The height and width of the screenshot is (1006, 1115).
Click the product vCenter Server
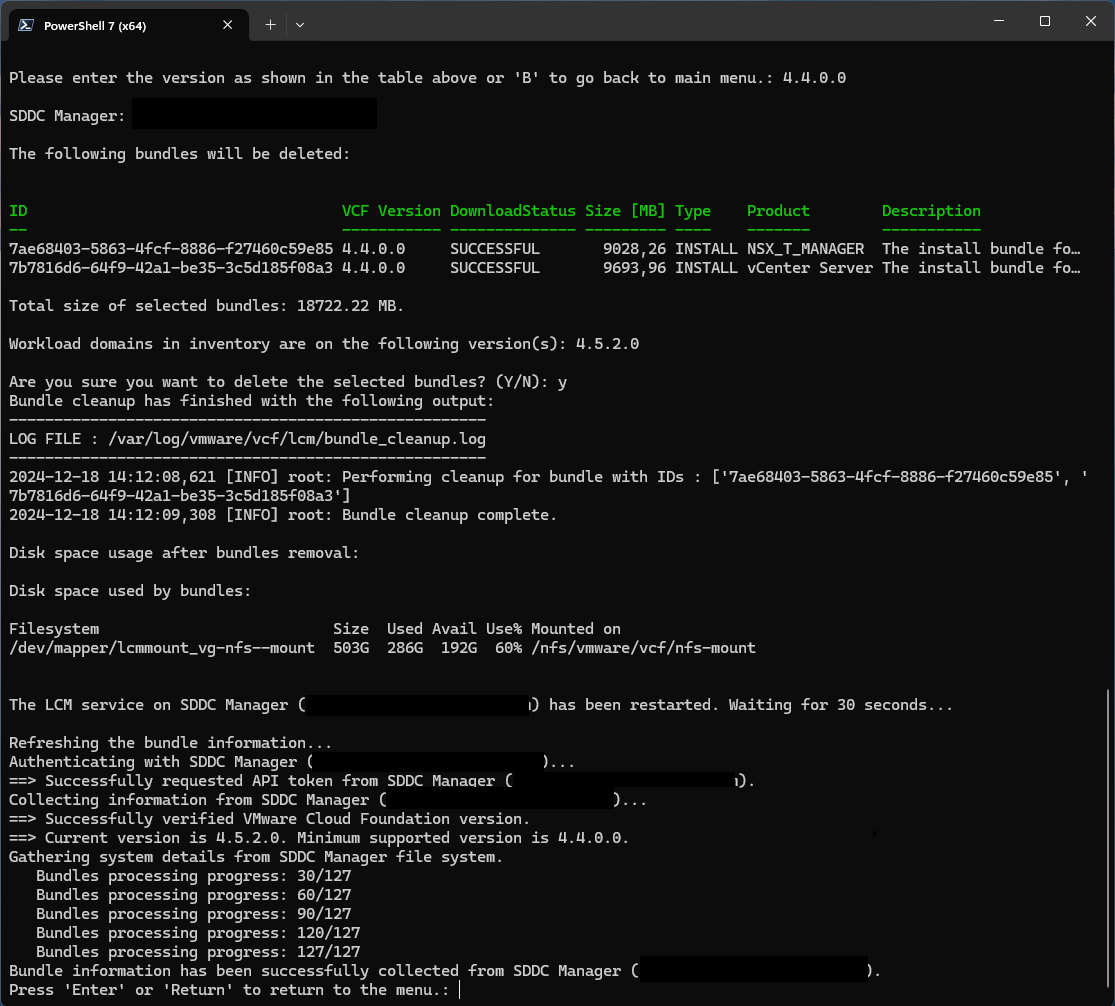[809, 268]
